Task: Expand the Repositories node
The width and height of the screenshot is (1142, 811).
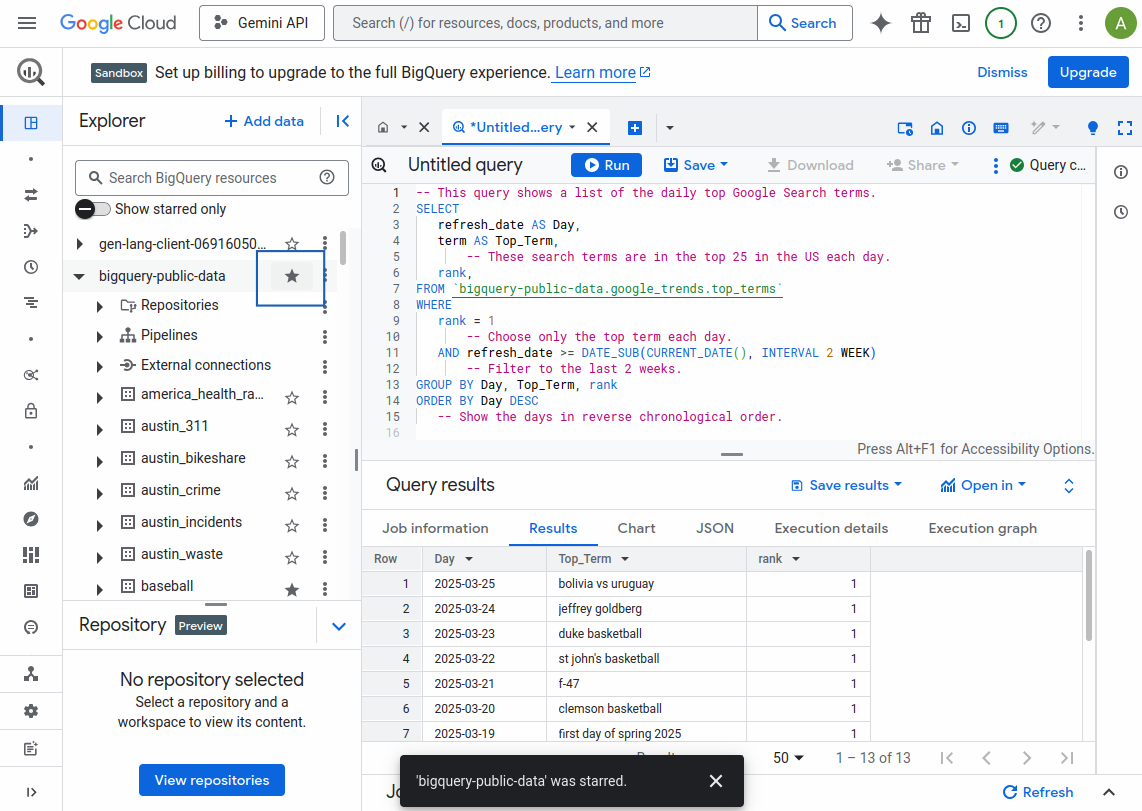Action: point(100,306)
